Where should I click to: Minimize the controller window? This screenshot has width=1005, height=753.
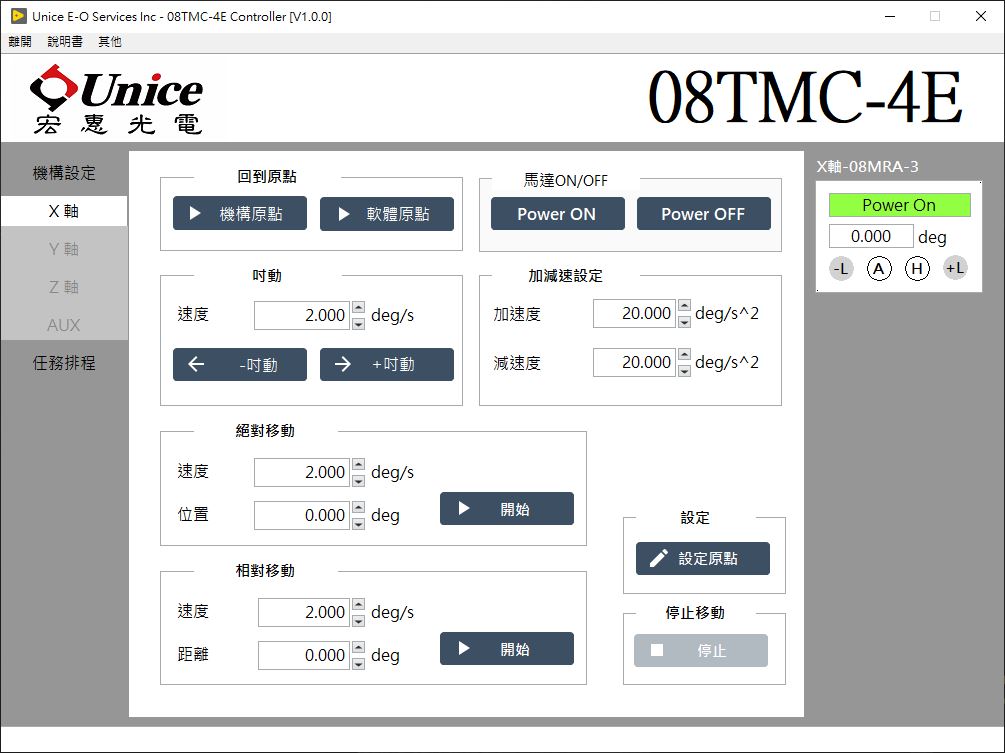click(890, 16)
